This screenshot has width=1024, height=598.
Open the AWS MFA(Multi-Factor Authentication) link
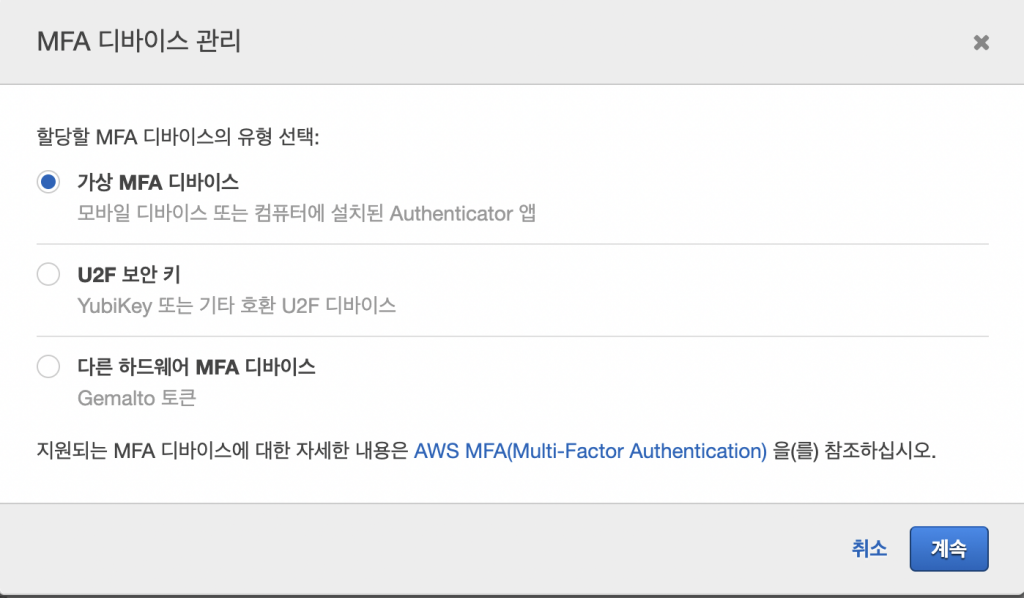coord(590,451)
